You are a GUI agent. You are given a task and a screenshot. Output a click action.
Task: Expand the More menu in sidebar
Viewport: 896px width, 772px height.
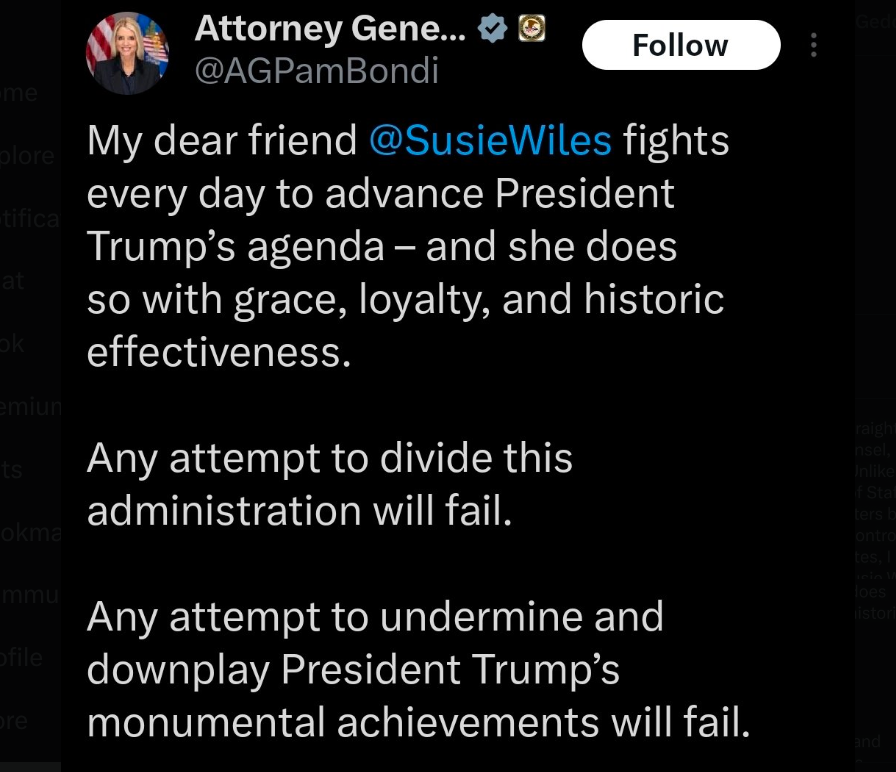pos(16,720)
